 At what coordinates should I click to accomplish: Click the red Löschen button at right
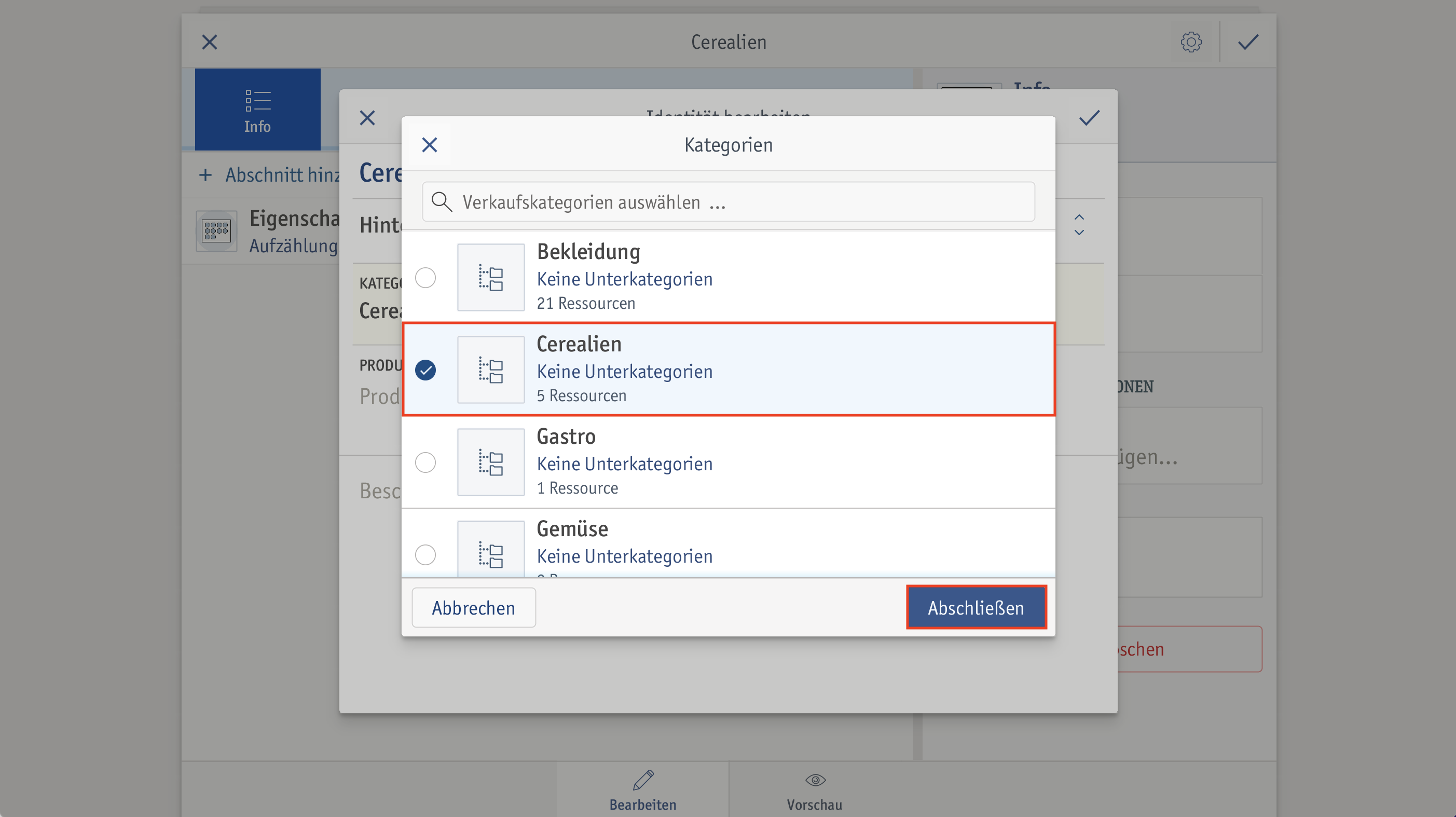pyautogui.click(x=1190, y=649)
